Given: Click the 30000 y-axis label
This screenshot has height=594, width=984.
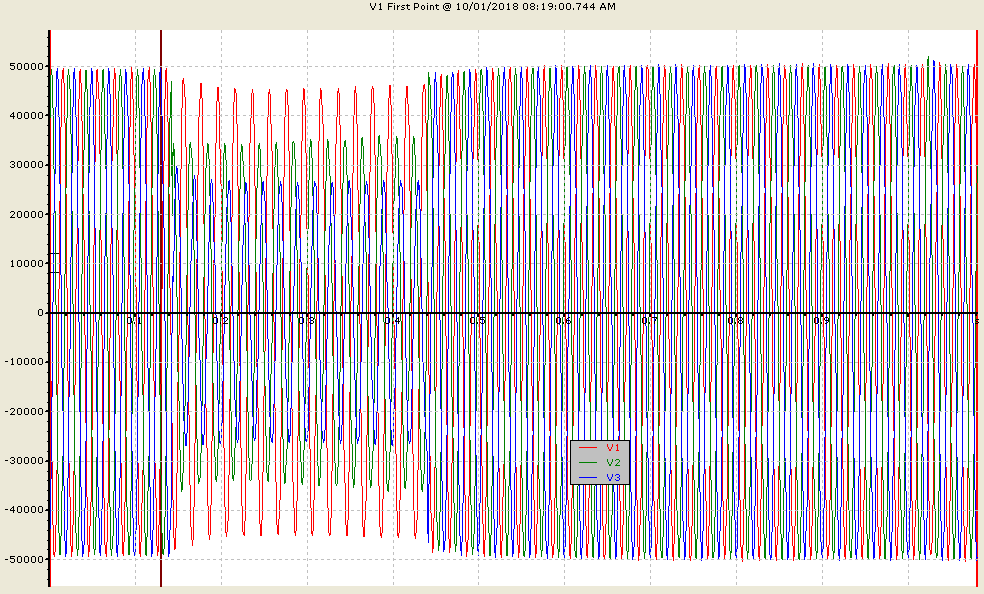Looking at the screenshot, I should coord(26,165).
